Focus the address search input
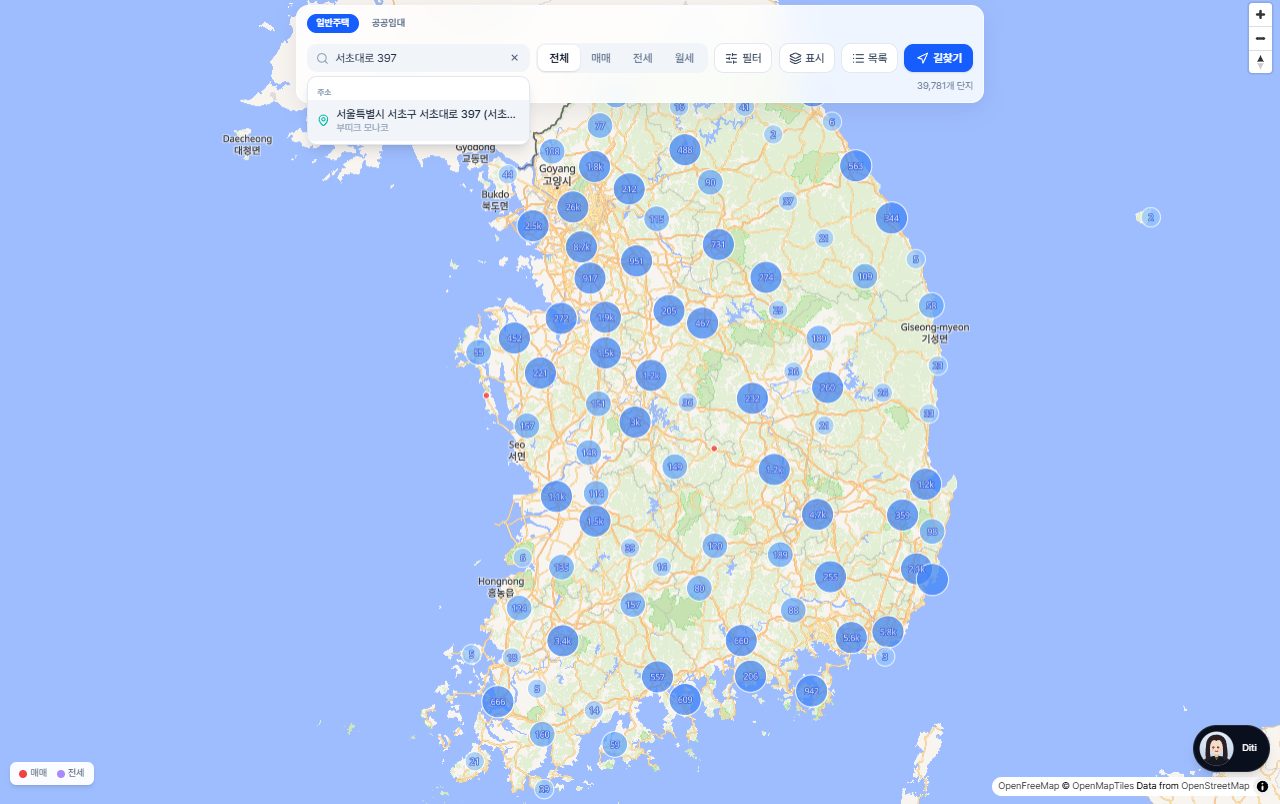The width and height of the screenshot is (1280, 804). (418, 58)
